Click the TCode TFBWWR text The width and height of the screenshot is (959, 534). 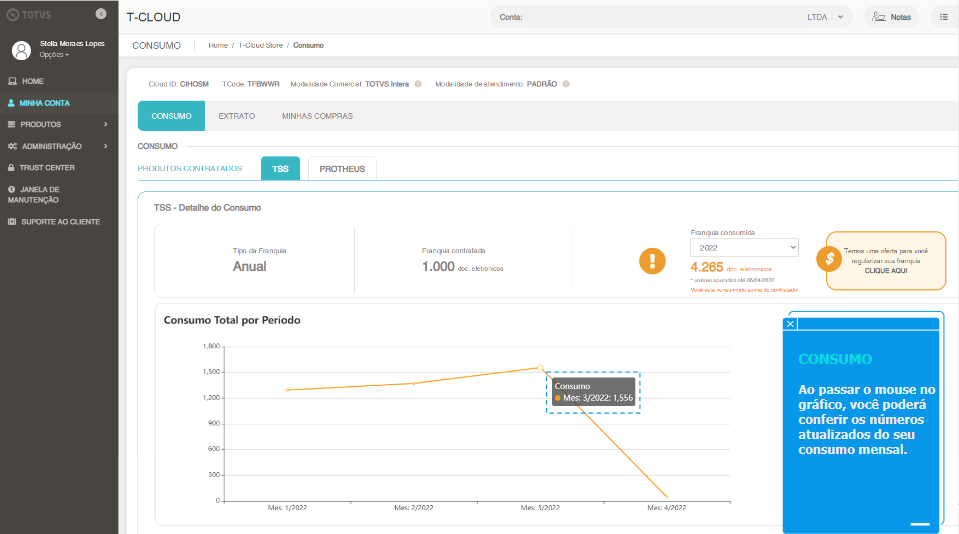251,84
